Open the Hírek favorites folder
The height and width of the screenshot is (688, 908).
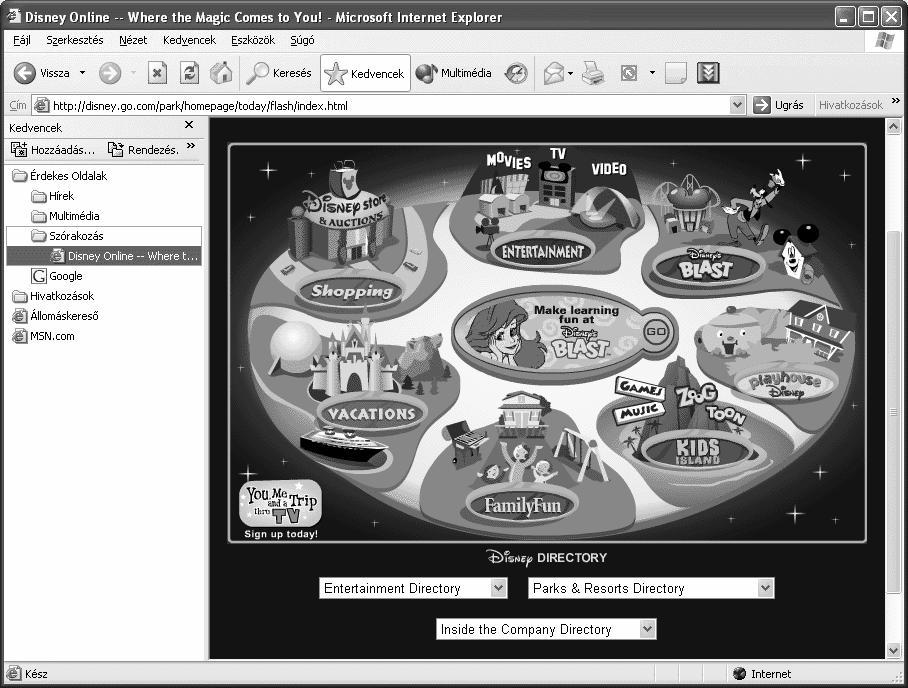pyautogui.click(x=53, y=196)
